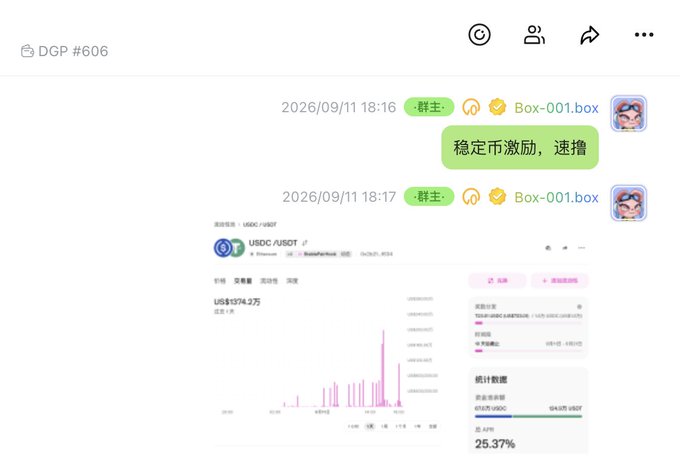Open the DGP #606 group title

click(x=73, y=51)
